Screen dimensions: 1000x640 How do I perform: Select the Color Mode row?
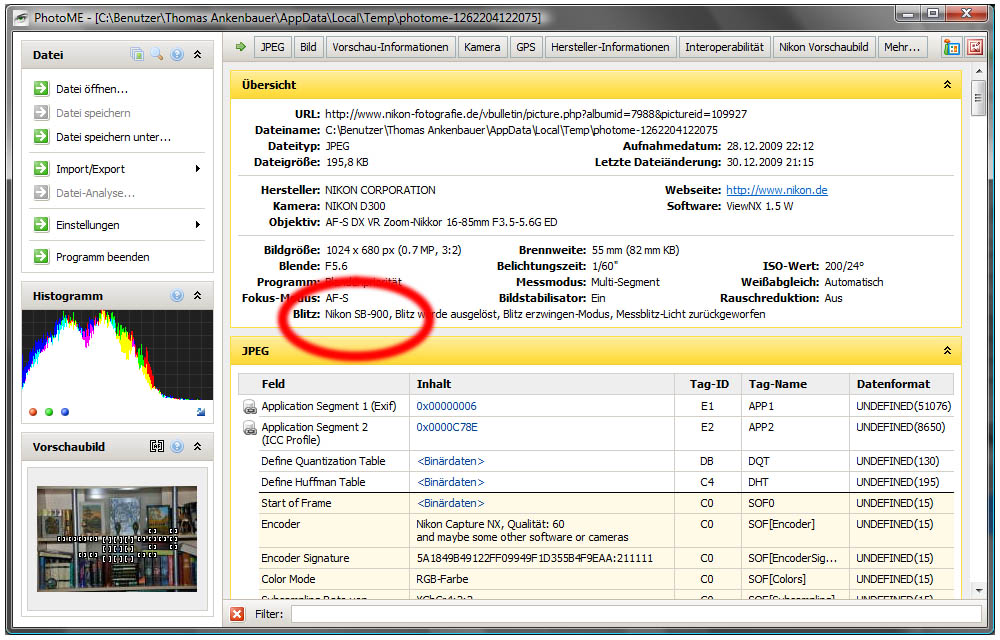click(x=606, y=579)
